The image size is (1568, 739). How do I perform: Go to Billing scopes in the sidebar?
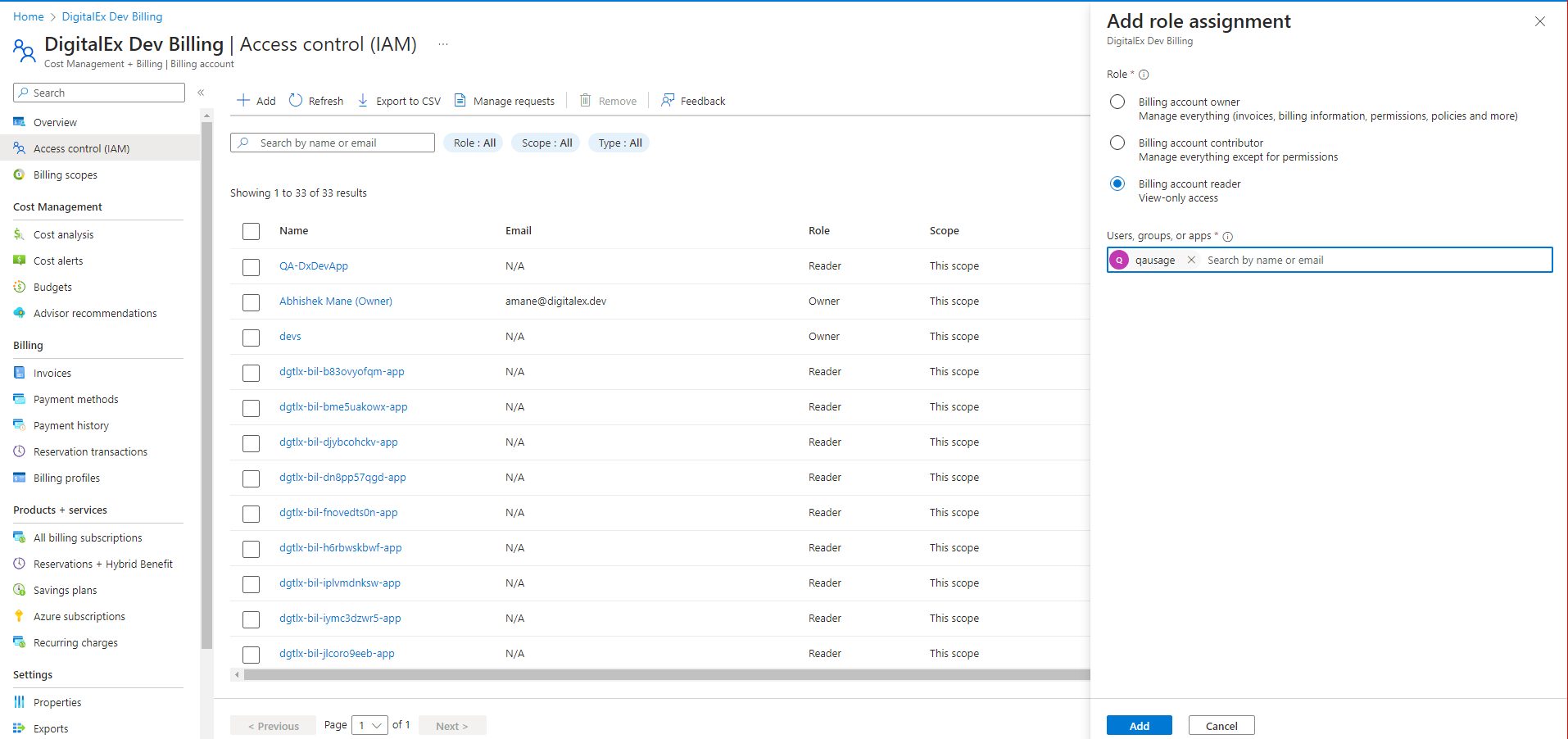(x=65, y=175)
